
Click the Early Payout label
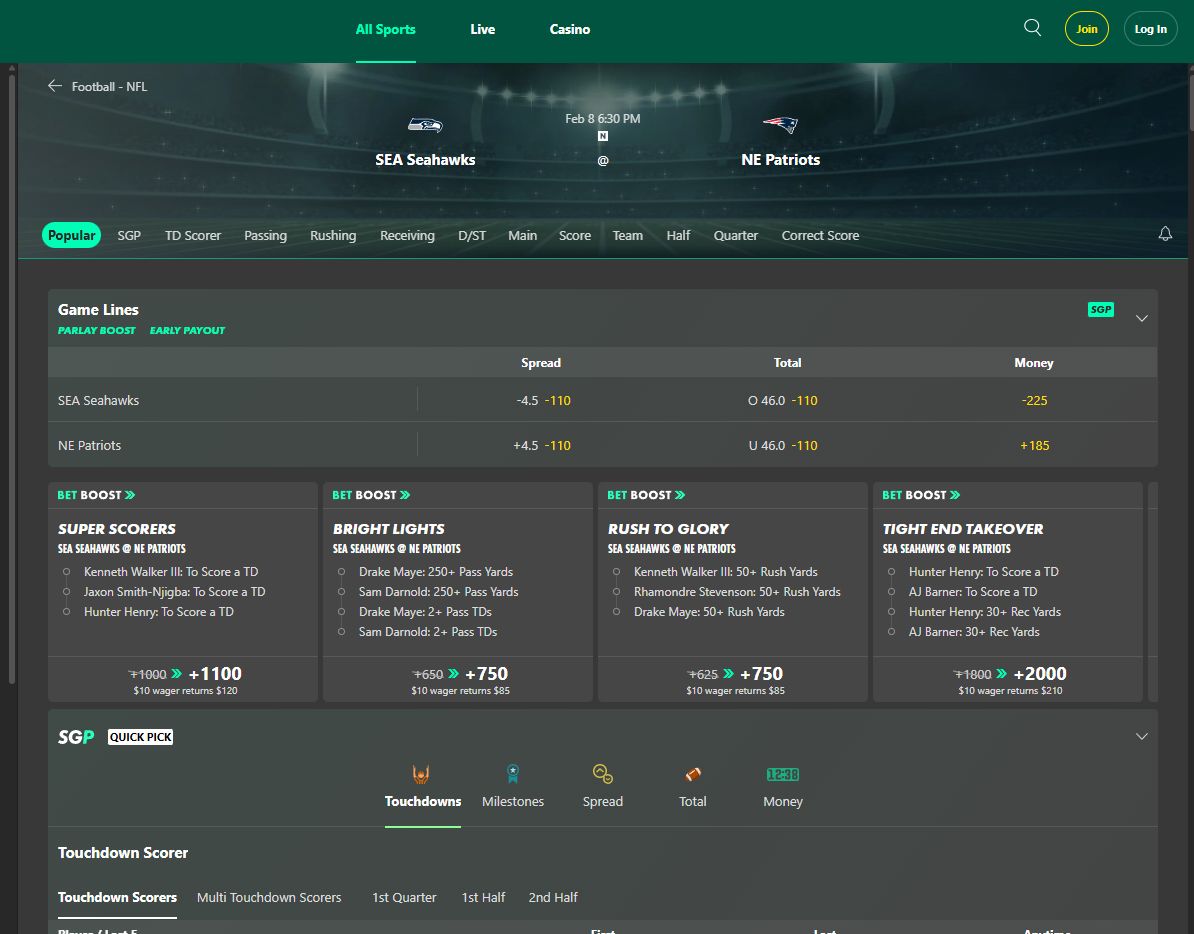point(187,330)
